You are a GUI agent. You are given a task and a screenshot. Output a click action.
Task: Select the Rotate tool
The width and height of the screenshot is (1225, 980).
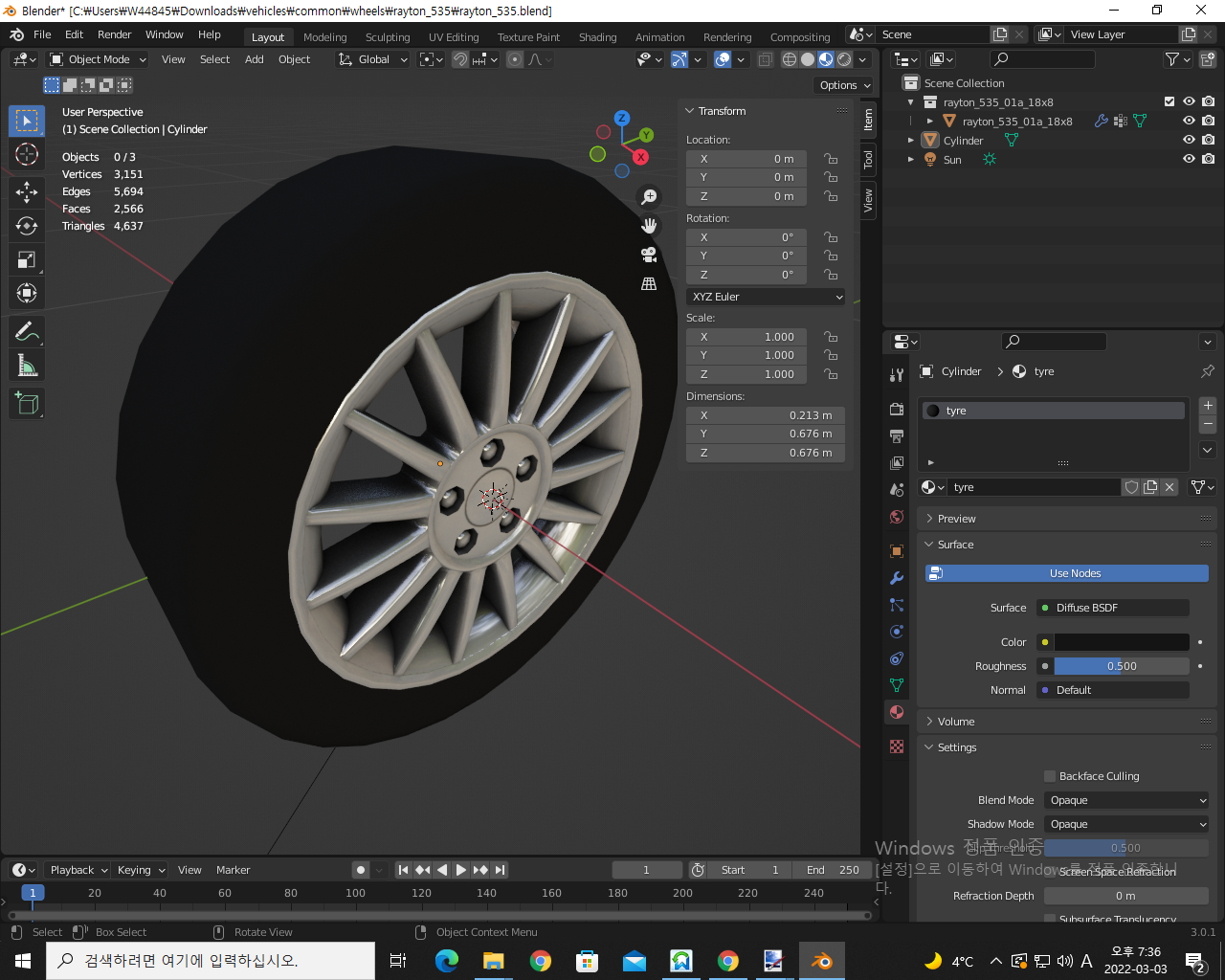point(27,226)
